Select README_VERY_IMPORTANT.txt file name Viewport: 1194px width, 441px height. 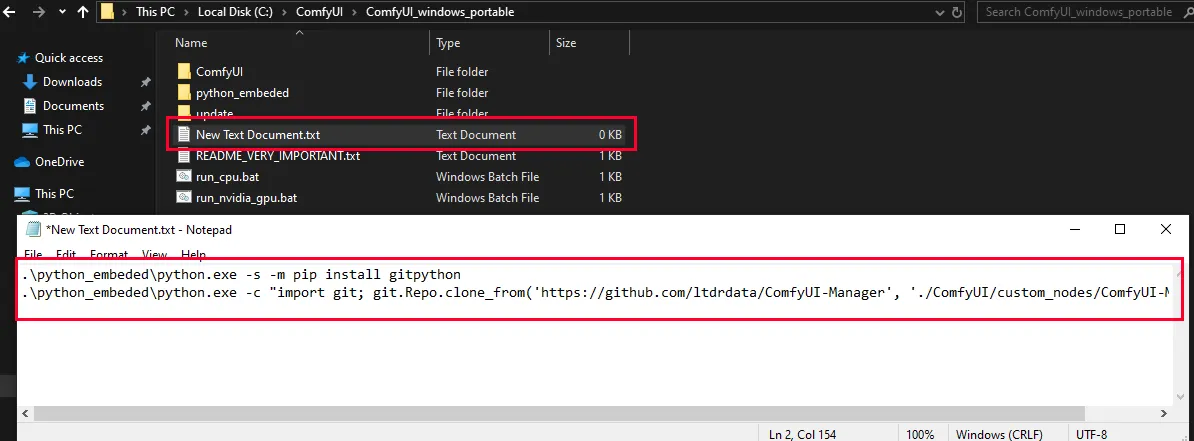coord(278,156)
